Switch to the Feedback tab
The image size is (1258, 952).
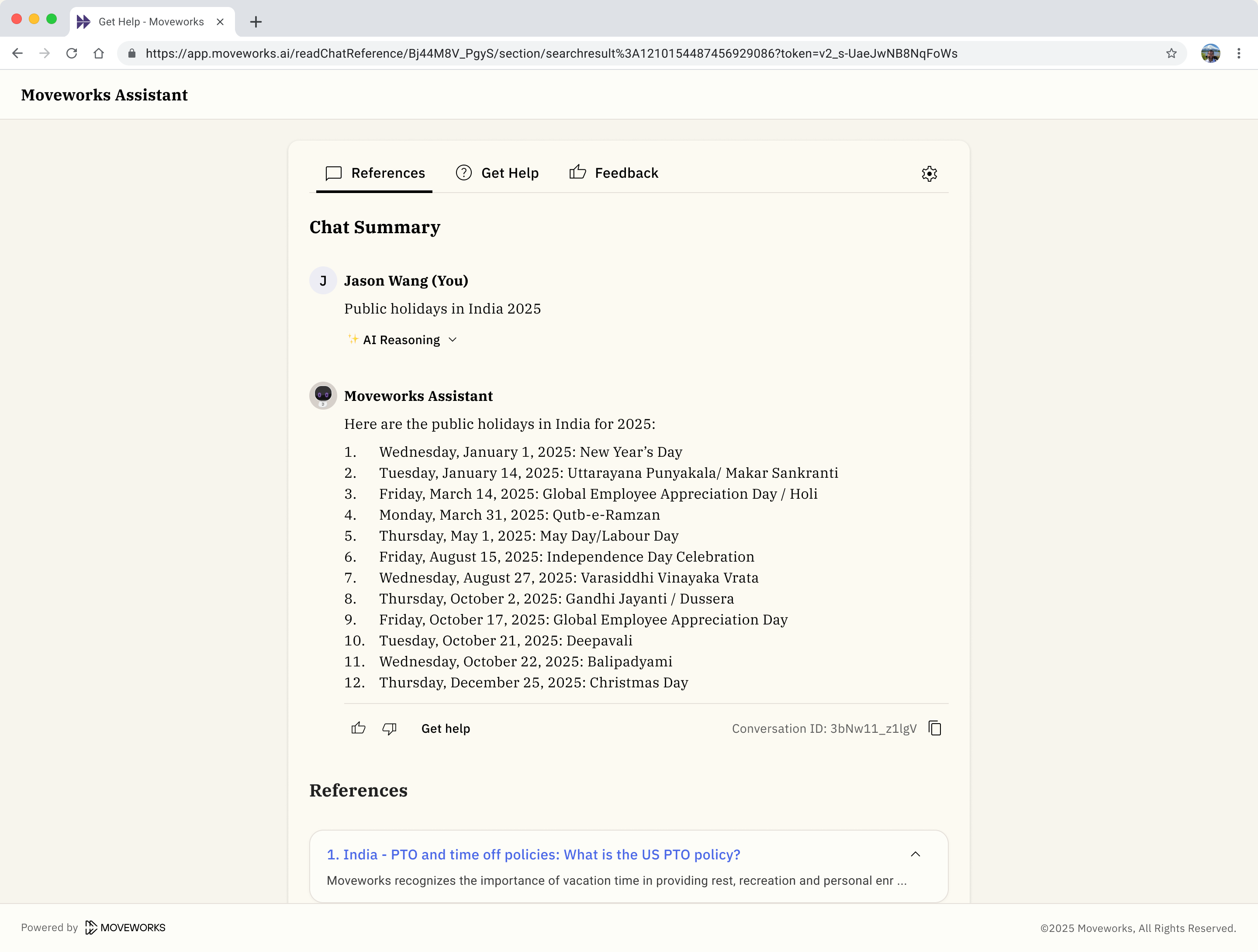[x=614, y=173]
